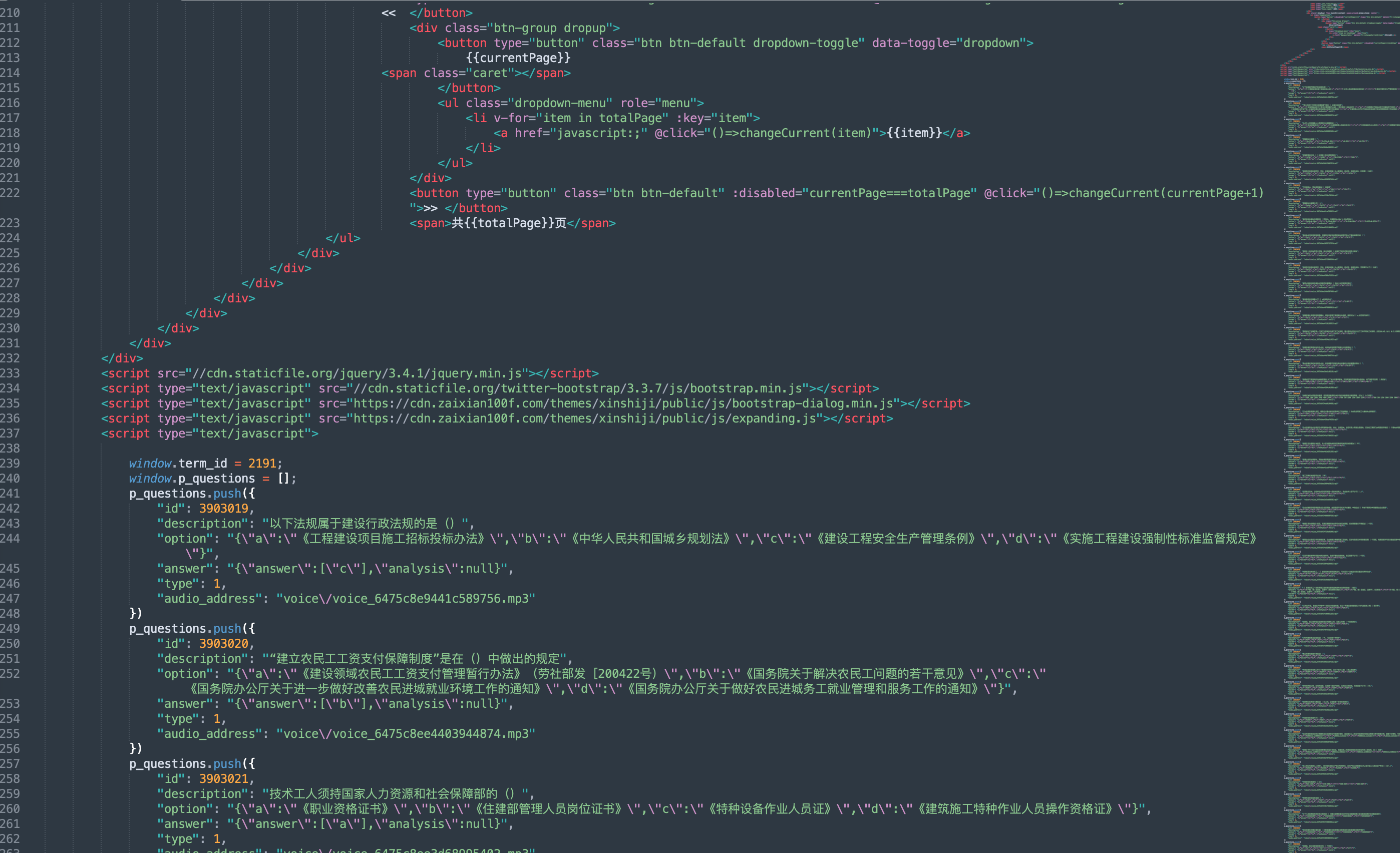
Task: Click line number 222 in the gutter
Action: 10,193
